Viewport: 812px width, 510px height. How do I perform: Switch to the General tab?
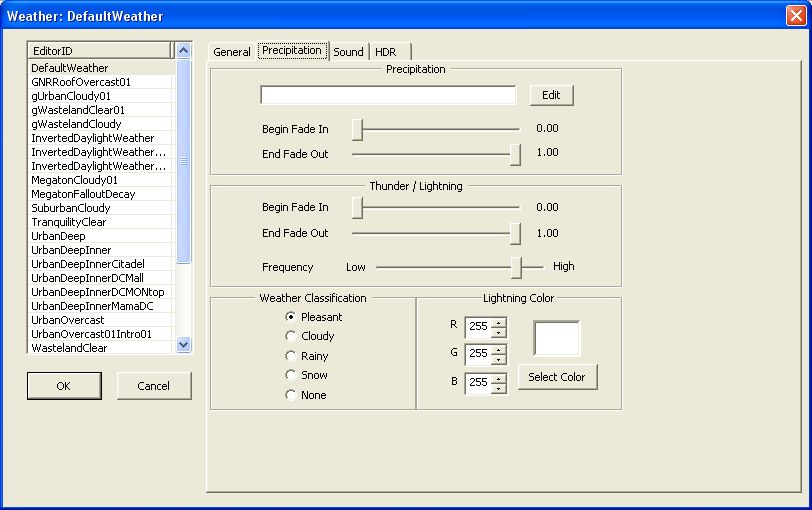click(x=231, y=52)
